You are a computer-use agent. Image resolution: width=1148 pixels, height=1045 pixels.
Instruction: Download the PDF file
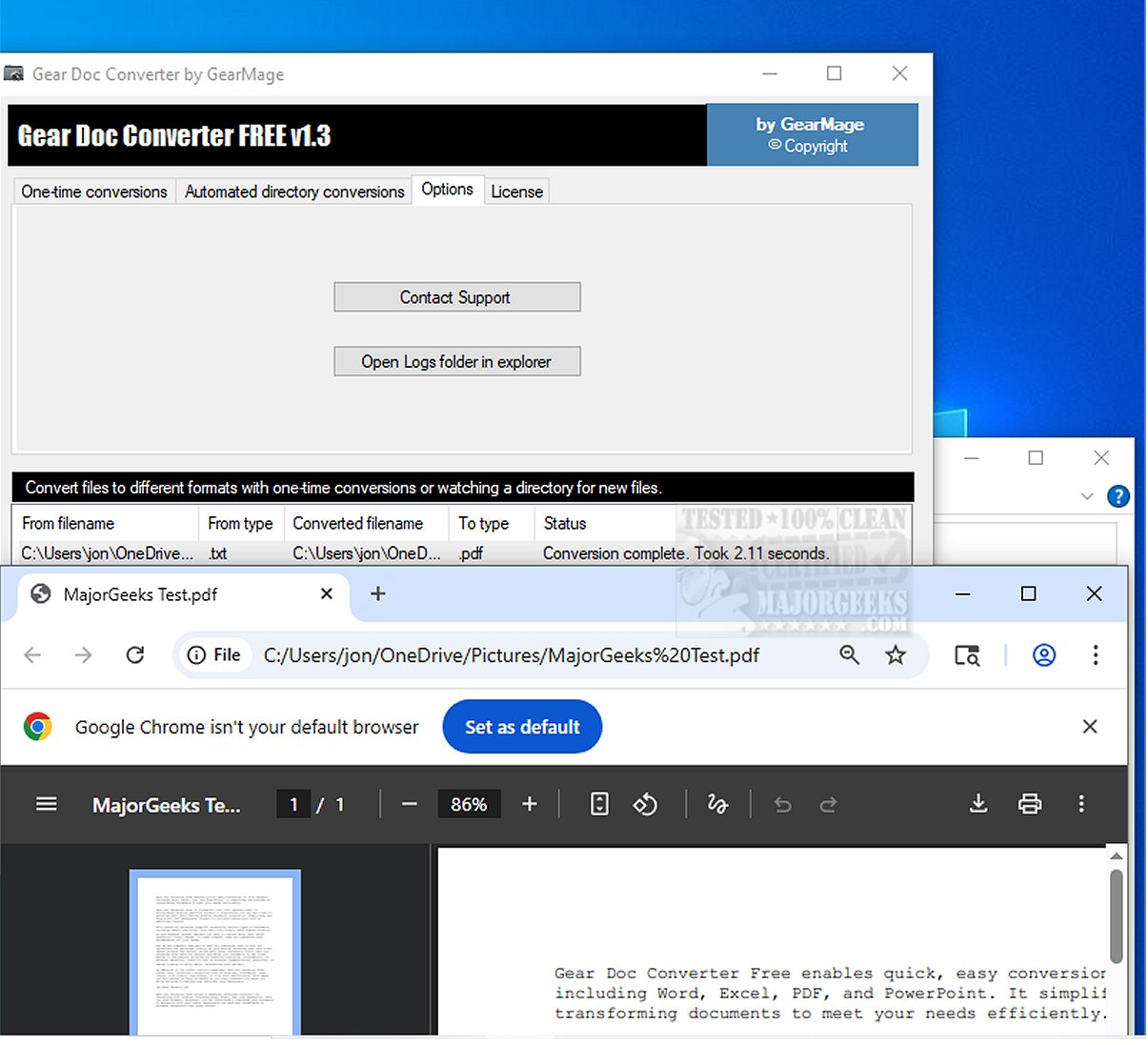tap(978, 804)
